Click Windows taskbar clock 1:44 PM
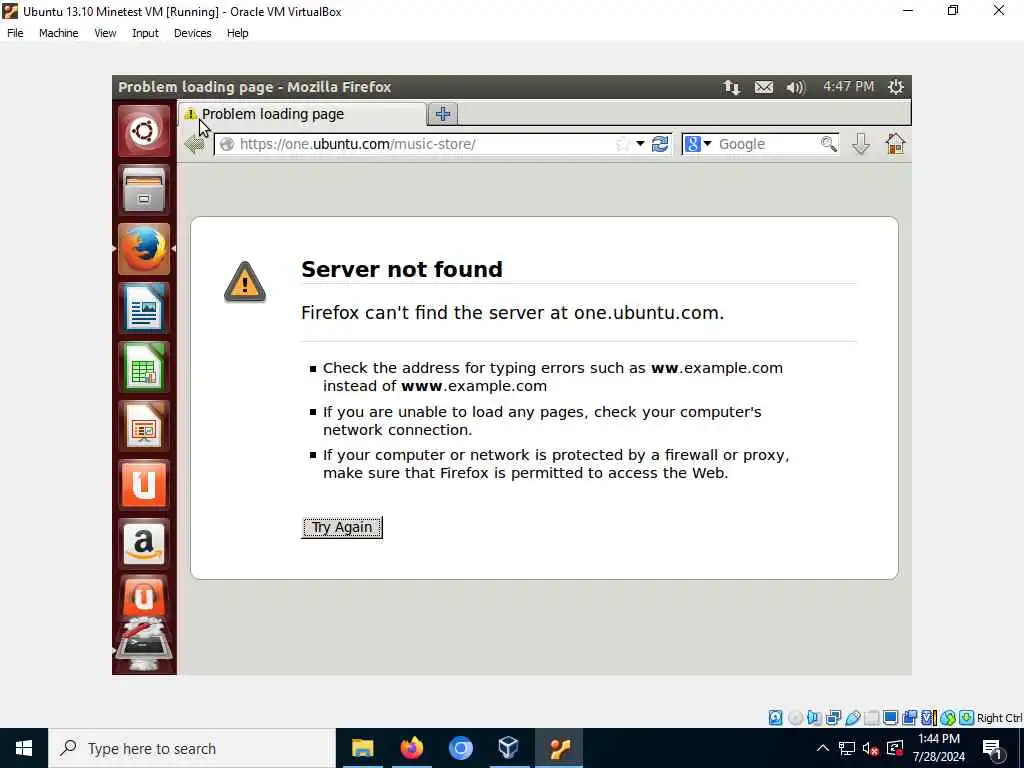This screenshot has height=768, width=1024. coord(938,748)
